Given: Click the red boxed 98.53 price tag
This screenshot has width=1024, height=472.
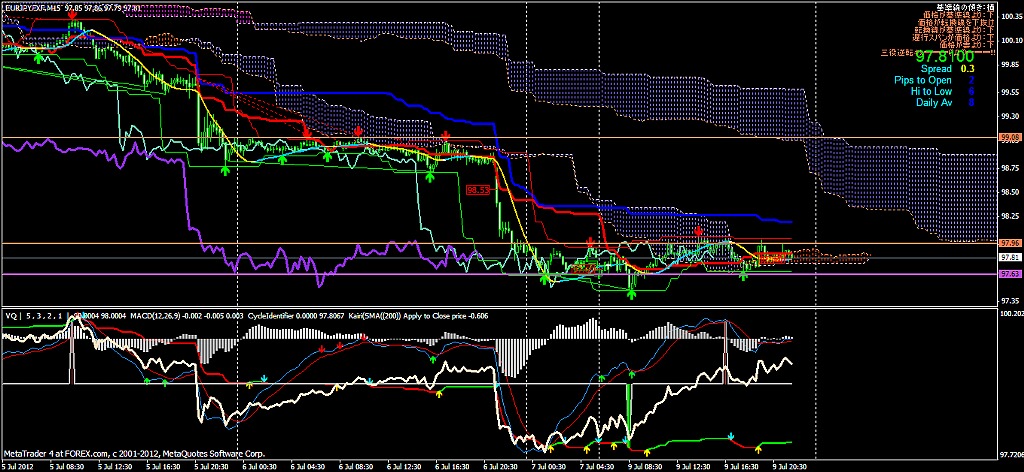Looking at the screenshot, I should point(478,188).
